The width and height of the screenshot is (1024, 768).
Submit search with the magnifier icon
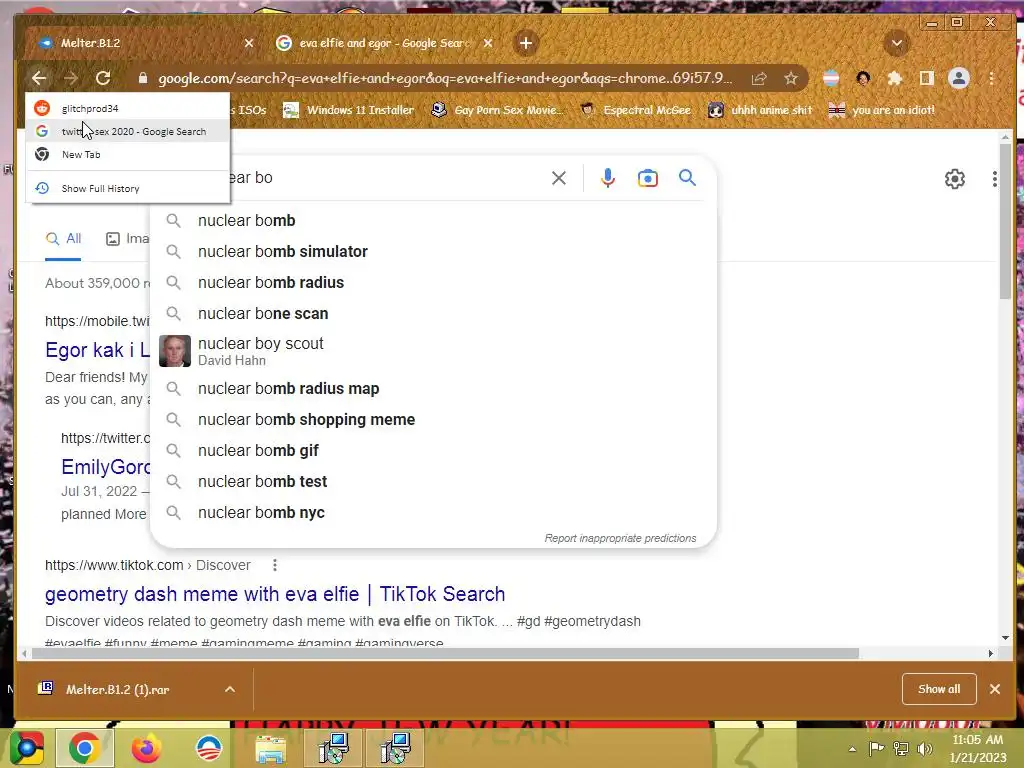tap(687, 178)
